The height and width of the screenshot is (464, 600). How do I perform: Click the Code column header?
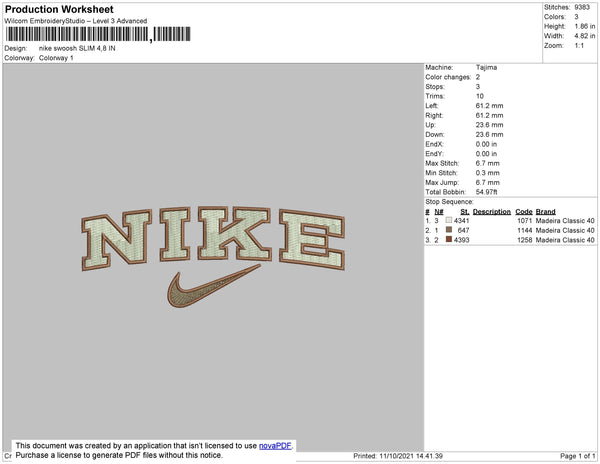pyautogui.click(x=524, y=212)
